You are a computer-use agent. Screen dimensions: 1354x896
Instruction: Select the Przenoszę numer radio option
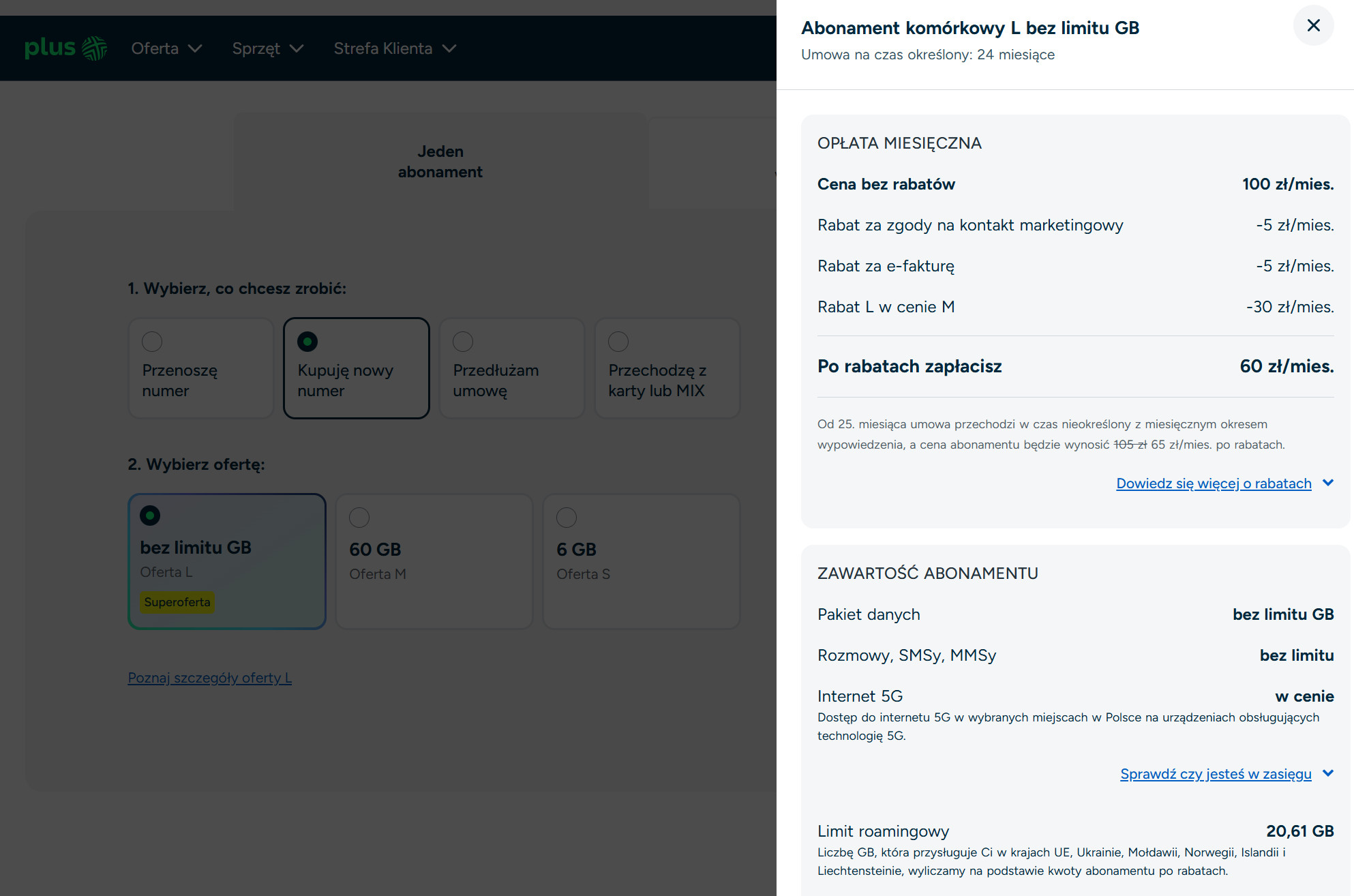coord(152,342)
